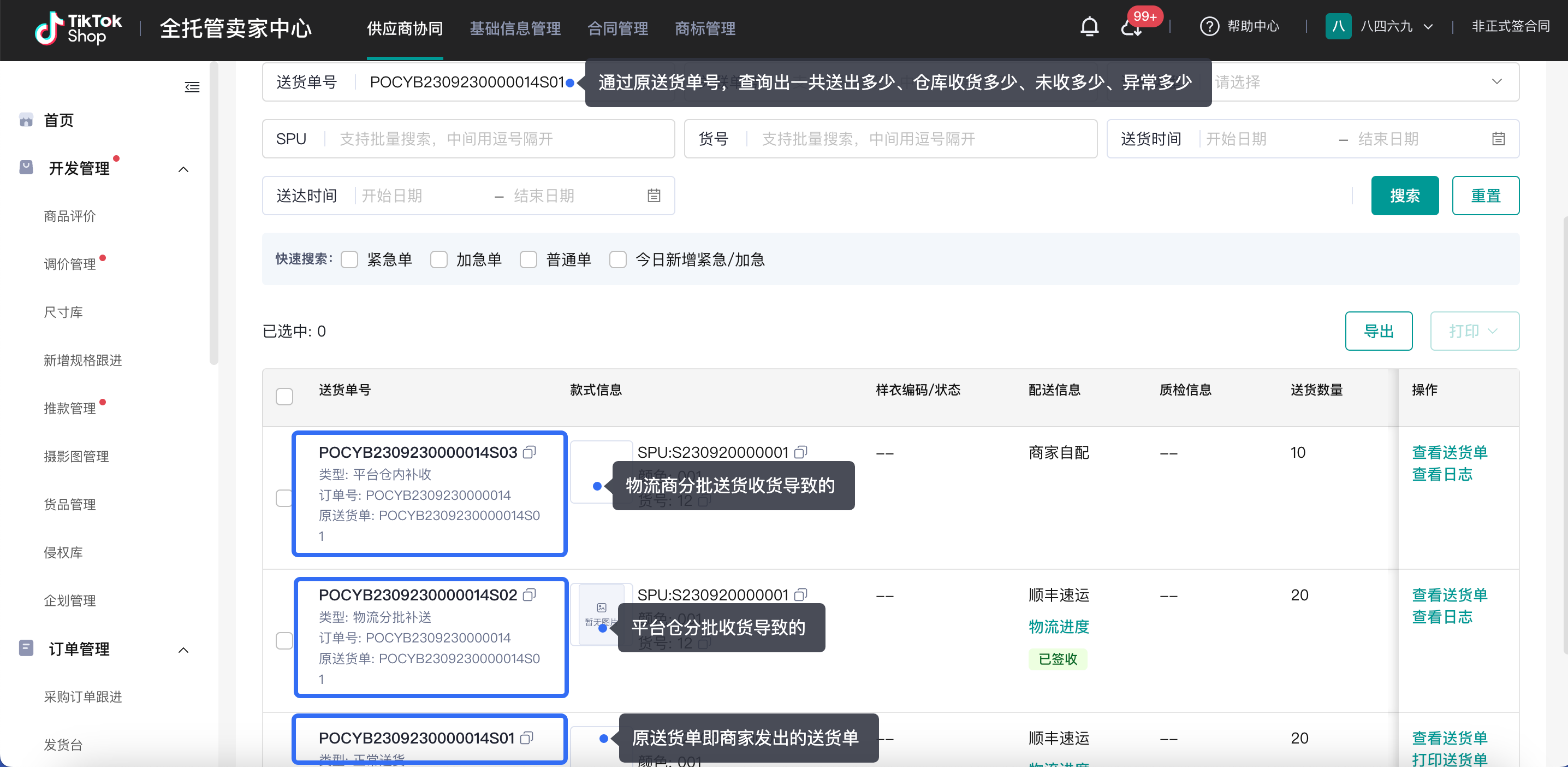Click 查看送货单 for the S03 row
The width and height of the screenshot is (1568, 767).
pyautogui.click(x=1450, y=452)
